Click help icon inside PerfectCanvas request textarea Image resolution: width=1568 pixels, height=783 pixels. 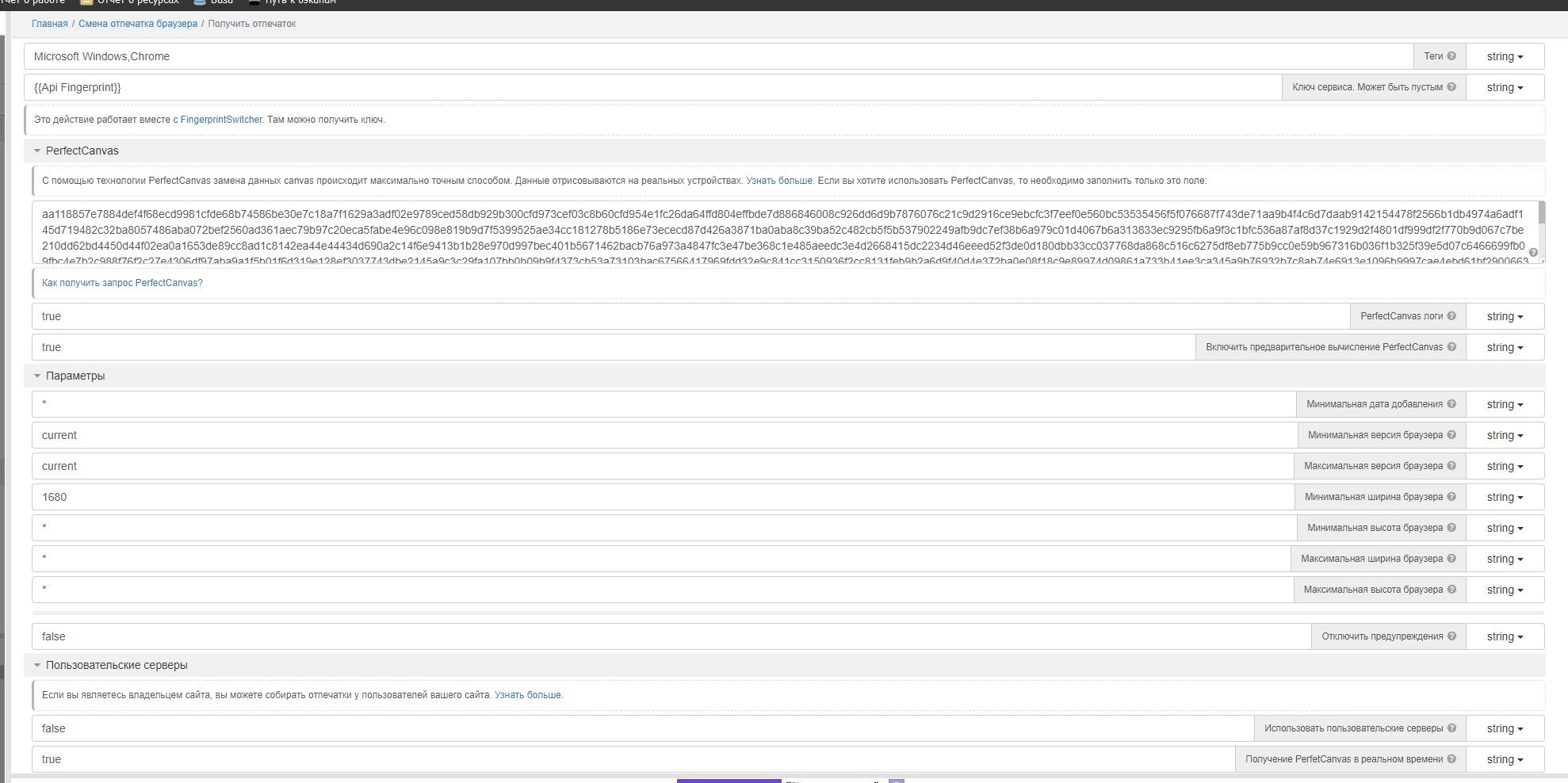pos(1532,253)
